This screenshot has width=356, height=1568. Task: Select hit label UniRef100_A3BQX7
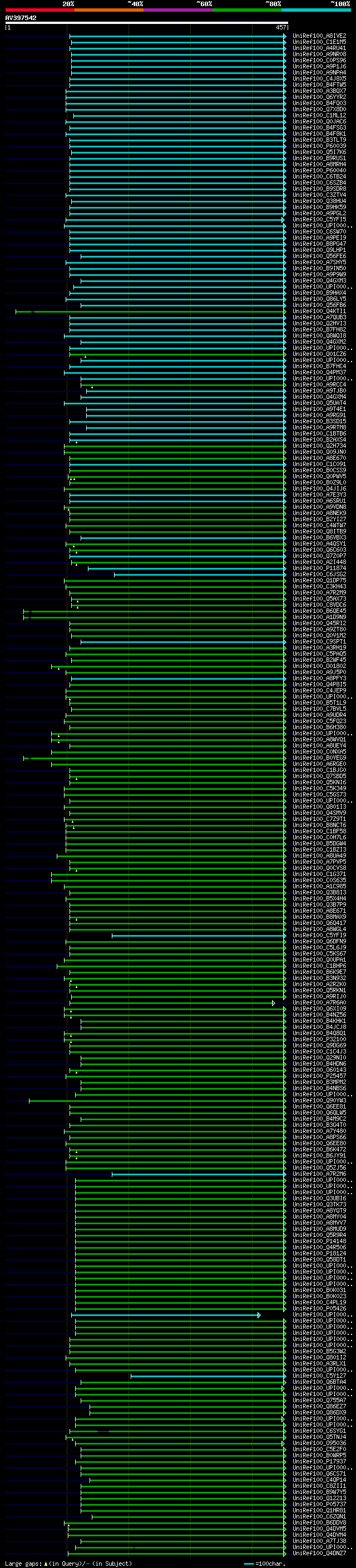point(319,91)
